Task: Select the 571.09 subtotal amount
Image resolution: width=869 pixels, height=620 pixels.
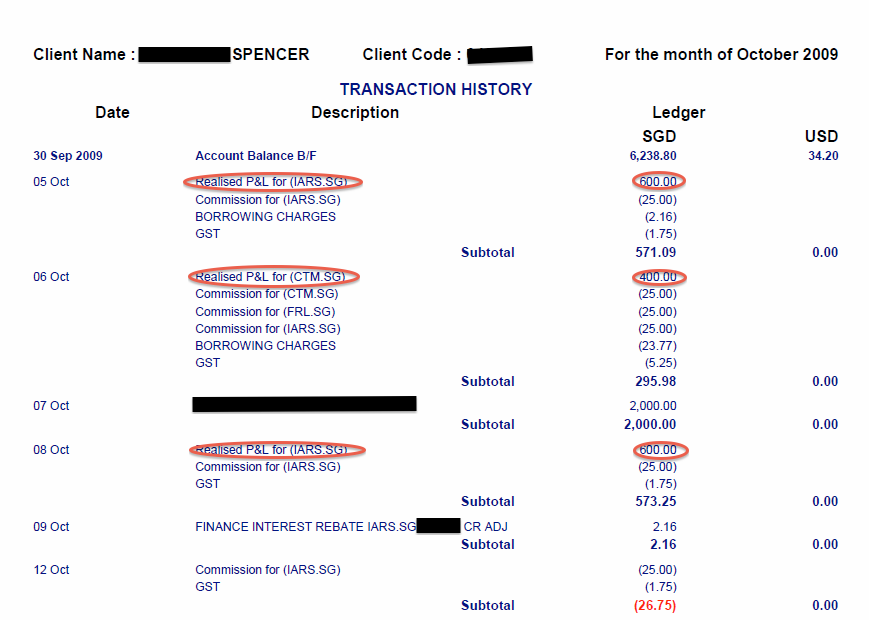Action: pyautogui.click(x=655, y=252)
